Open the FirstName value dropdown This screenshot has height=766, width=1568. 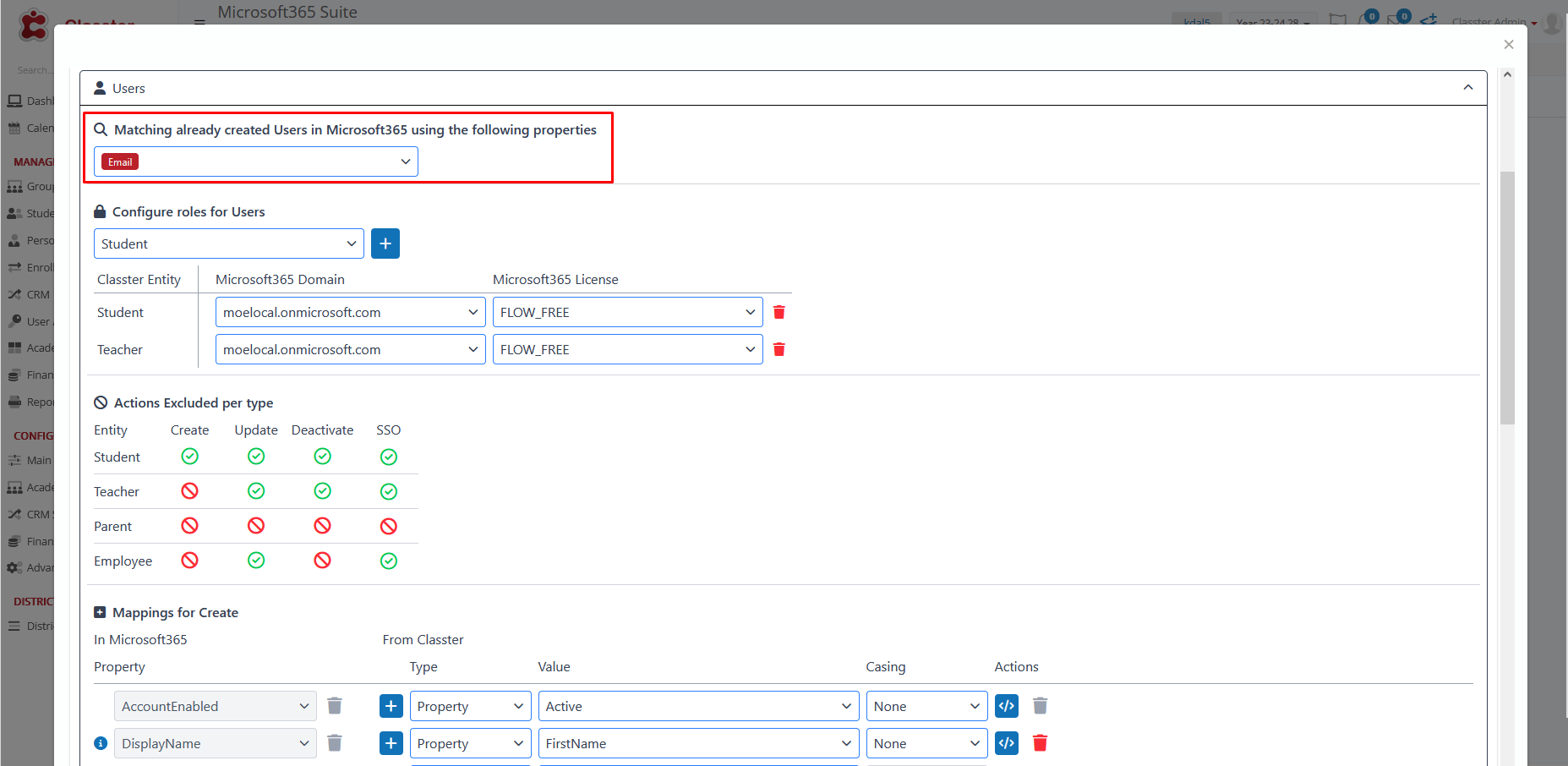click(x=699, y=743)
